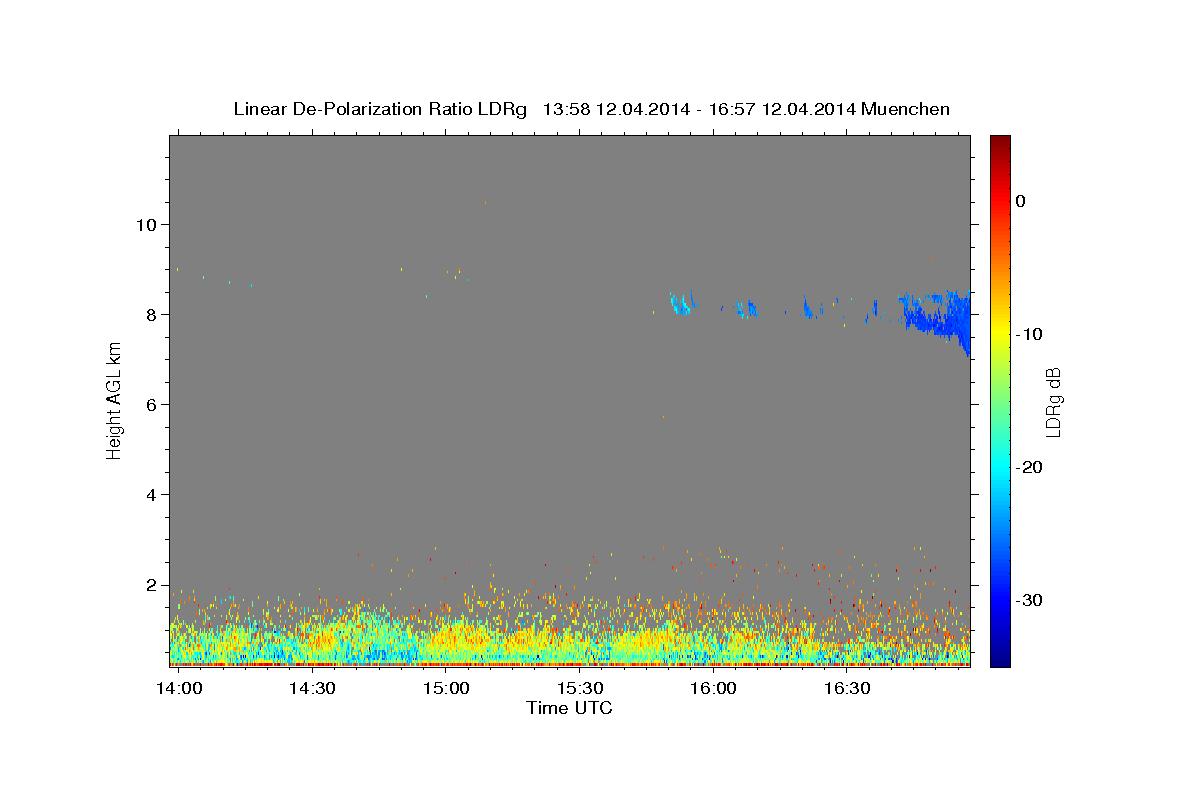Screen dimensions: 1200x800
Task: Click the plot title 'Linear De-Polarization Ratio LDRg'
Action: click(380, 109)
